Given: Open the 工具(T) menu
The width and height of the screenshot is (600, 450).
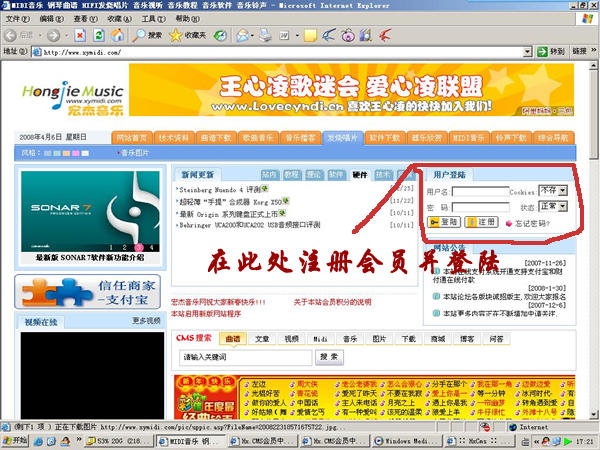Looking at the screenshot, I should (153, 19).
